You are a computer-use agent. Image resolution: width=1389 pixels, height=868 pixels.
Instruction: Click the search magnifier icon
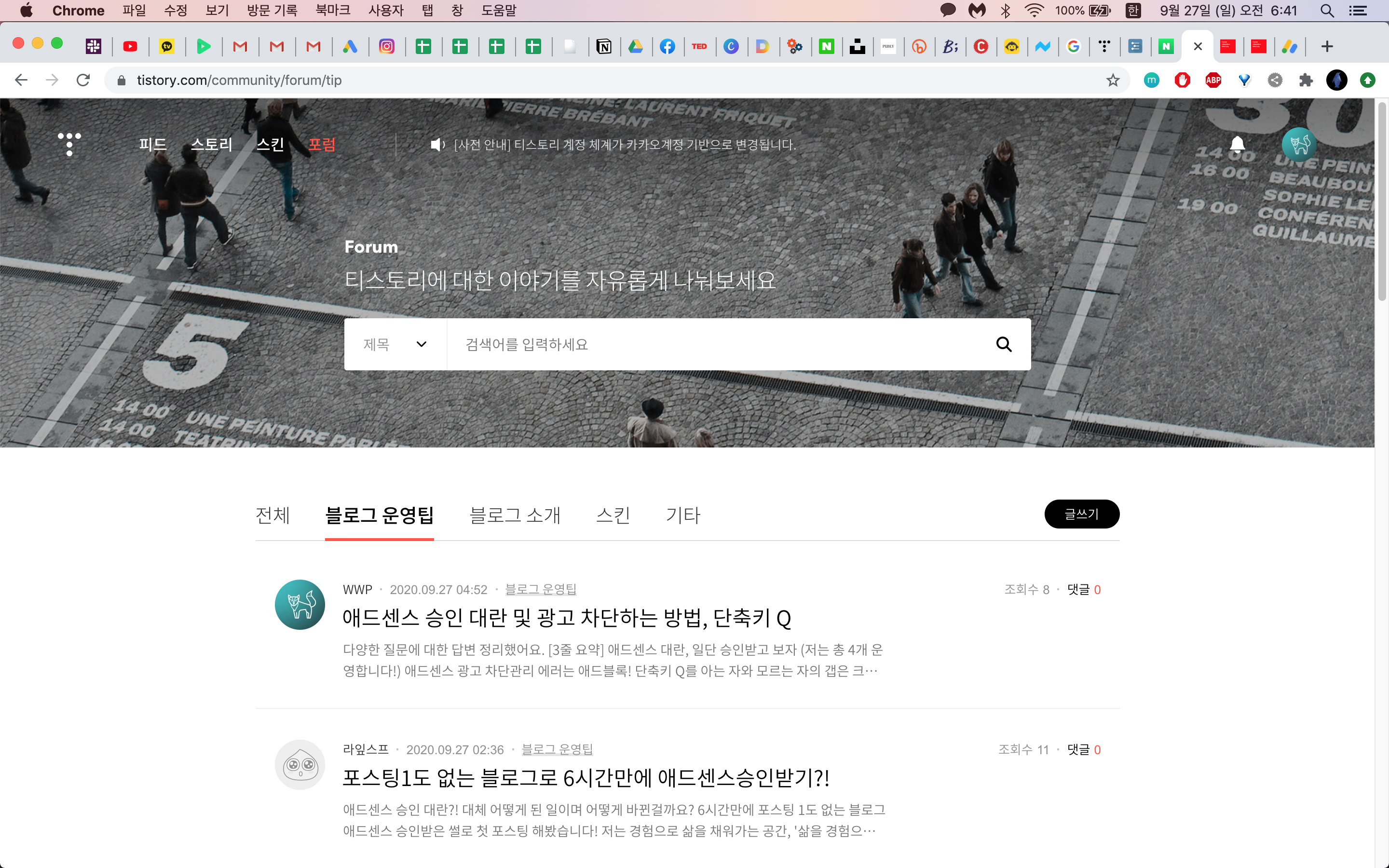1003,344
